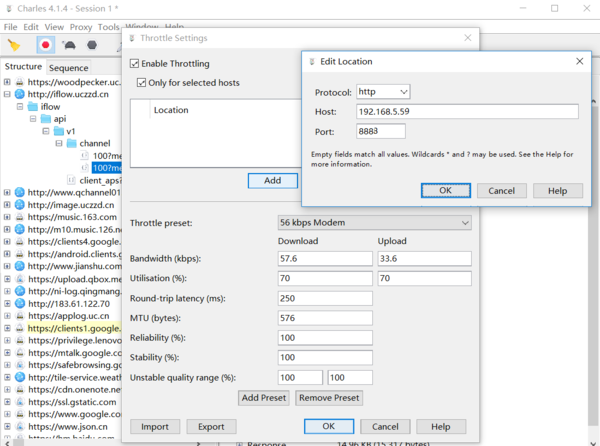Viewport: 600px width, 446px height.
Task: Click the Add Preset button
Action: (264, 398)
